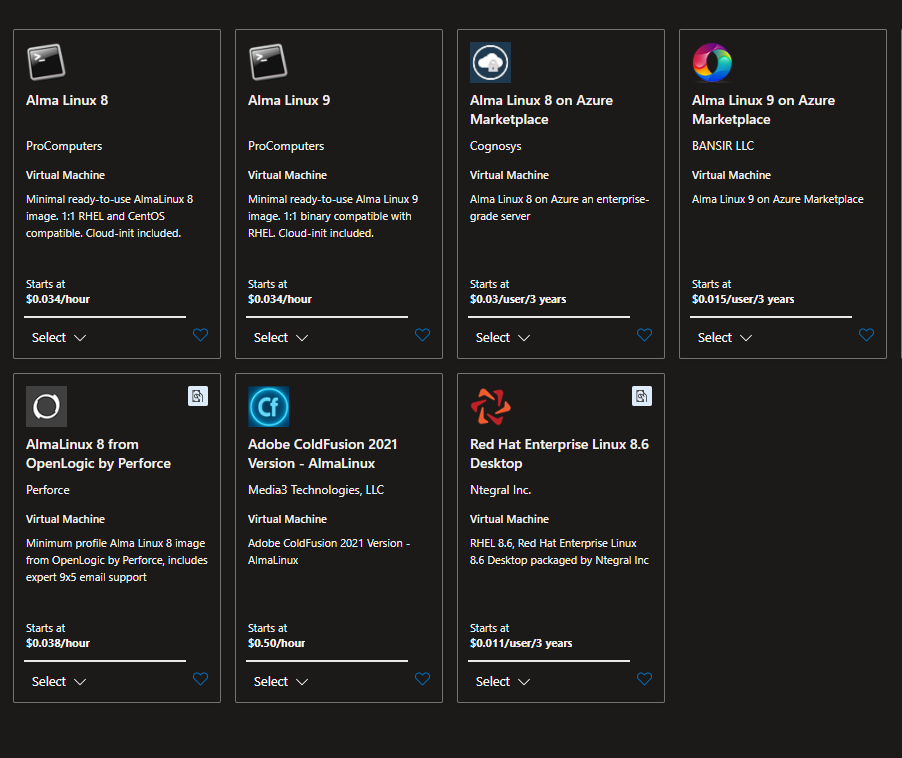The height and width of the screenshot is (758, 902).
Task: Open Select dropdown for Alma Linux 8 ProComputers
Action: point(59,338)
